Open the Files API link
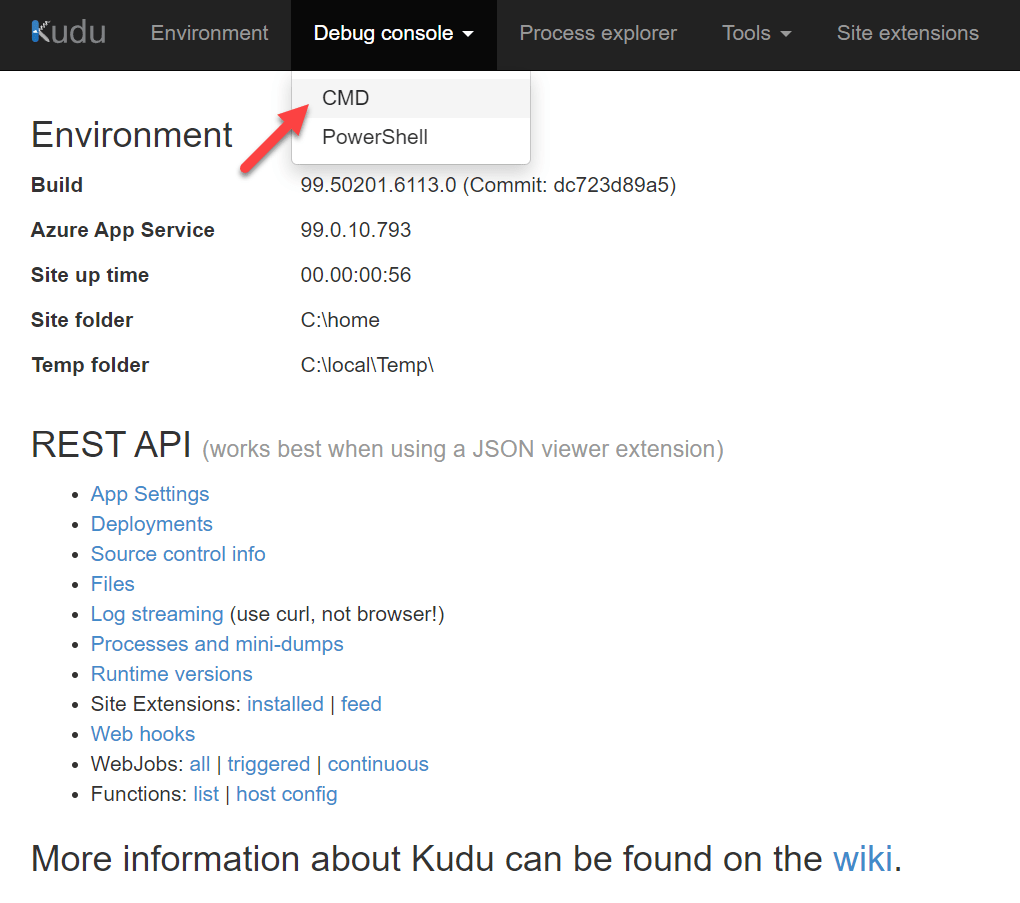Screen dimensions: 1020x903 (x=112, y=584)
